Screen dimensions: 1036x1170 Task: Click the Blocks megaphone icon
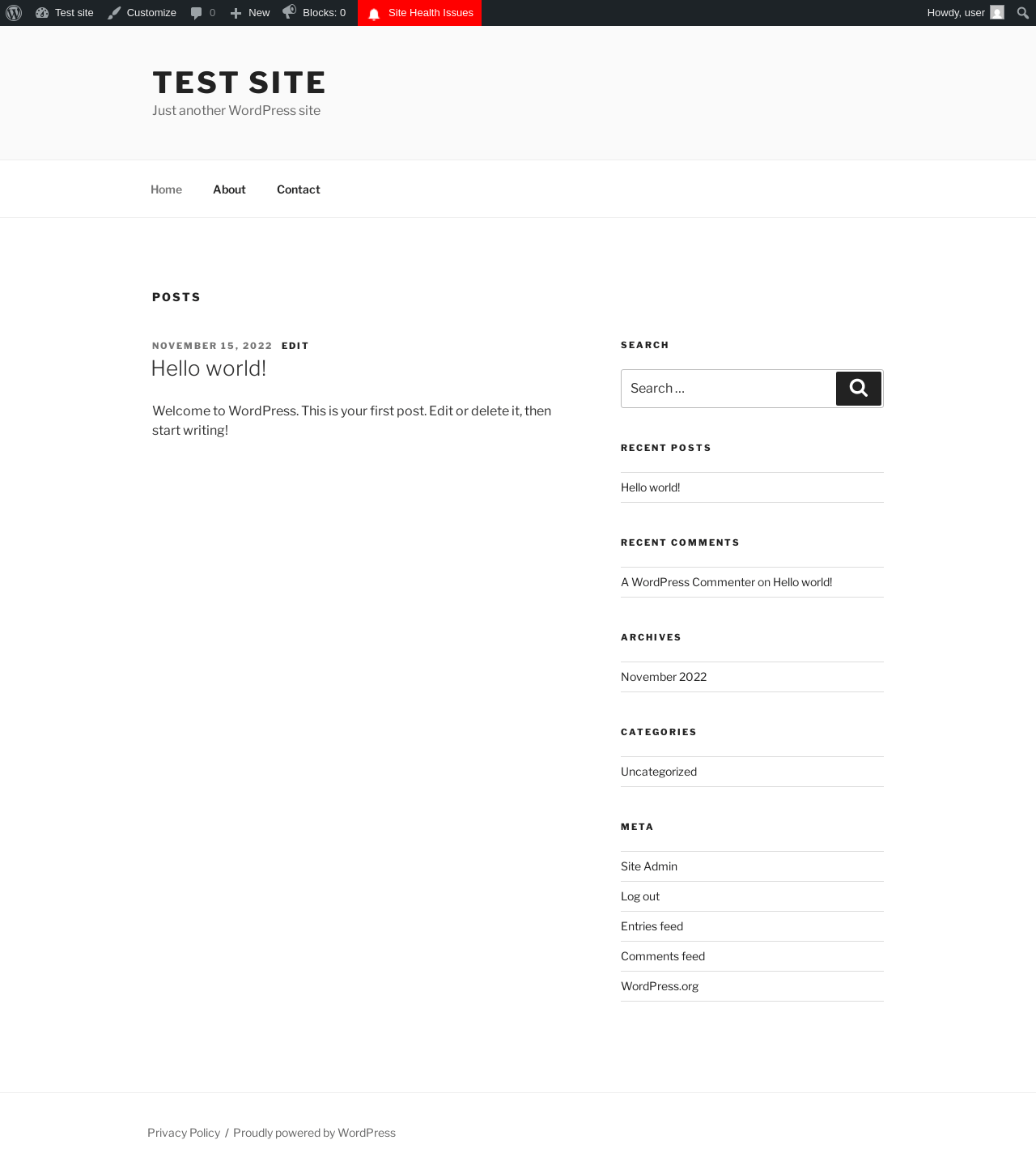tap(289, 12)
